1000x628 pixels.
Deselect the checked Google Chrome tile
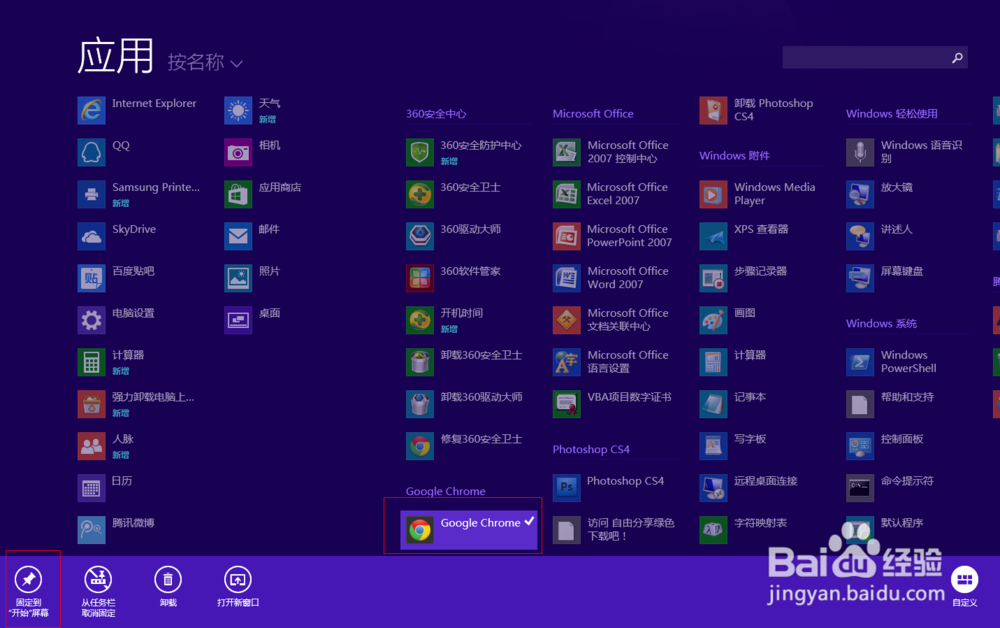click(x=469, y=530)
